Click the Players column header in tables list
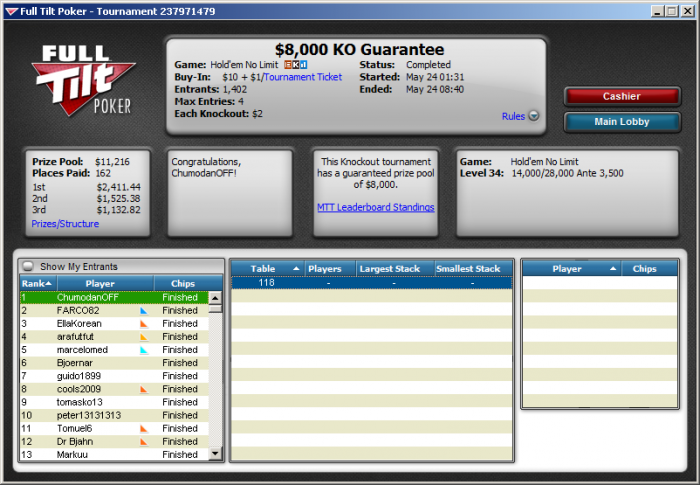 (330, 268)
